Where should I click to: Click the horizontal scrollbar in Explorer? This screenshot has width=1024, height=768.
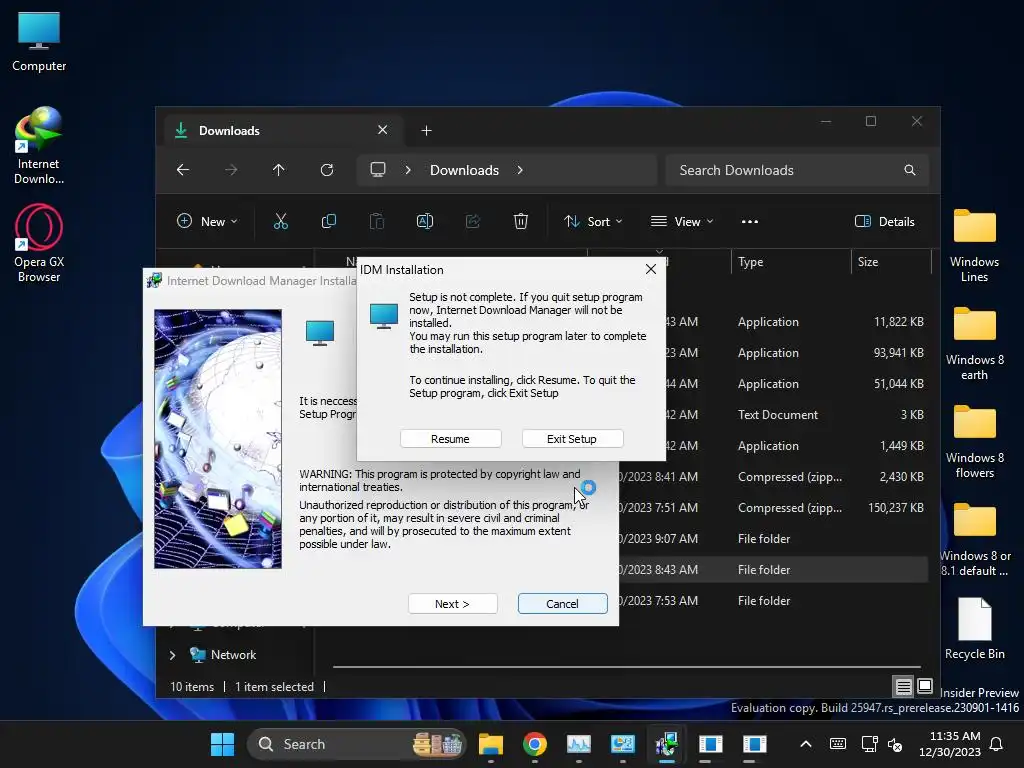pos(627,667)
